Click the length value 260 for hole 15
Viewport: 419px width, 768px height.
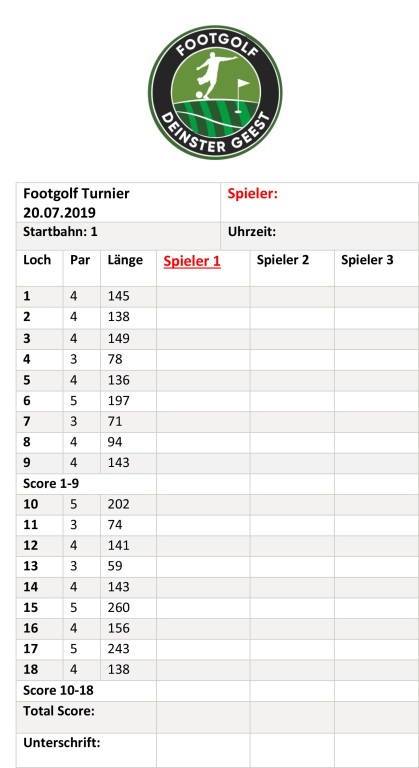[x=119, y=608]
